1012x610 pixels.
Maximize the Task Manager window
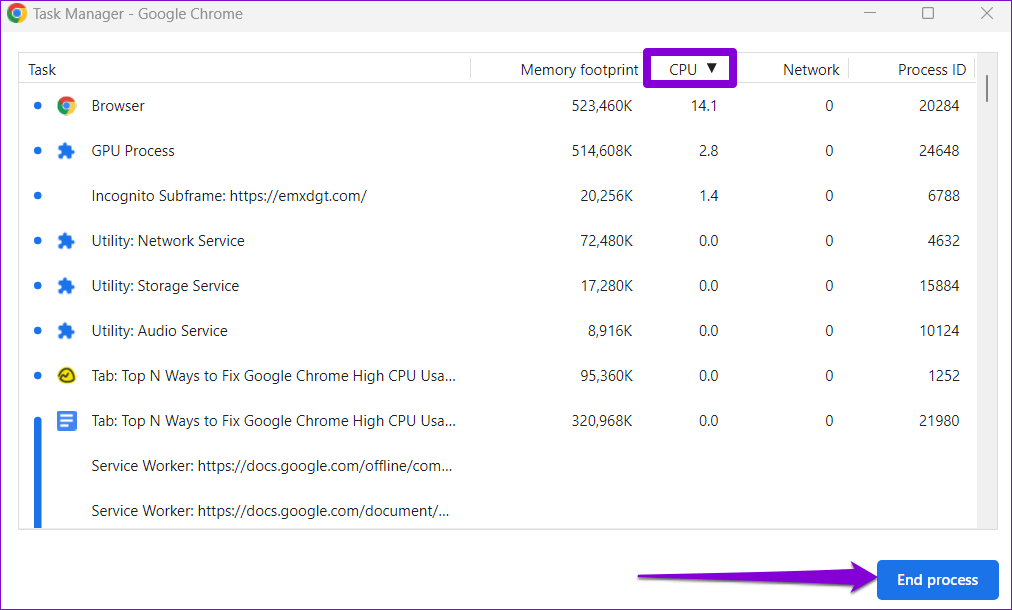click(x=928, y=14)
